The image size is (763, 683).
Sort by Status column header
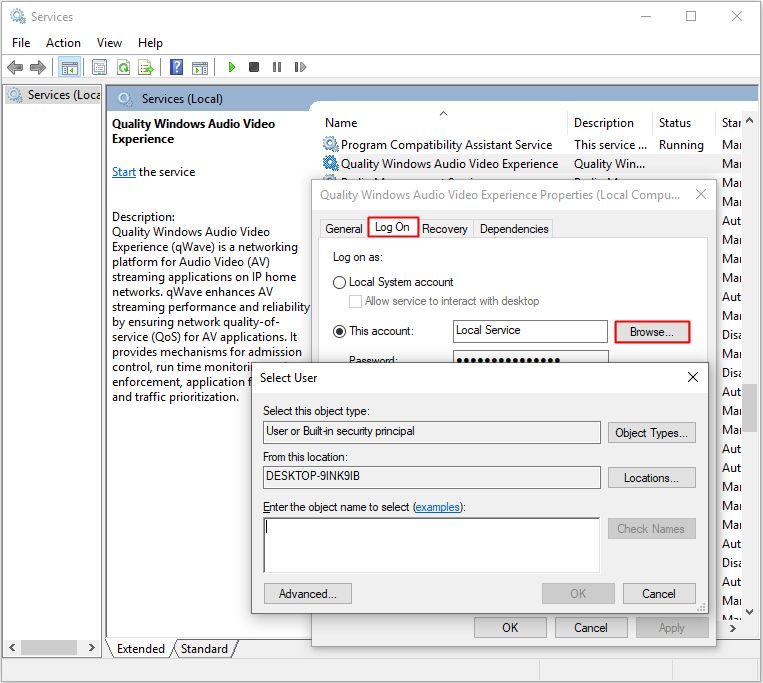click(674, 123)
